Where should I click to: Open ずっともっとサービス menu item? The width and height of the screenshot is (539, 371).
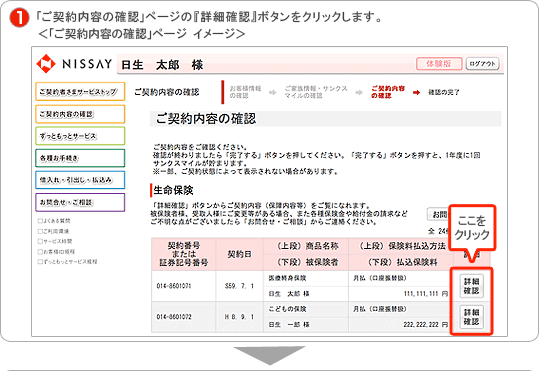coord(80,136)
